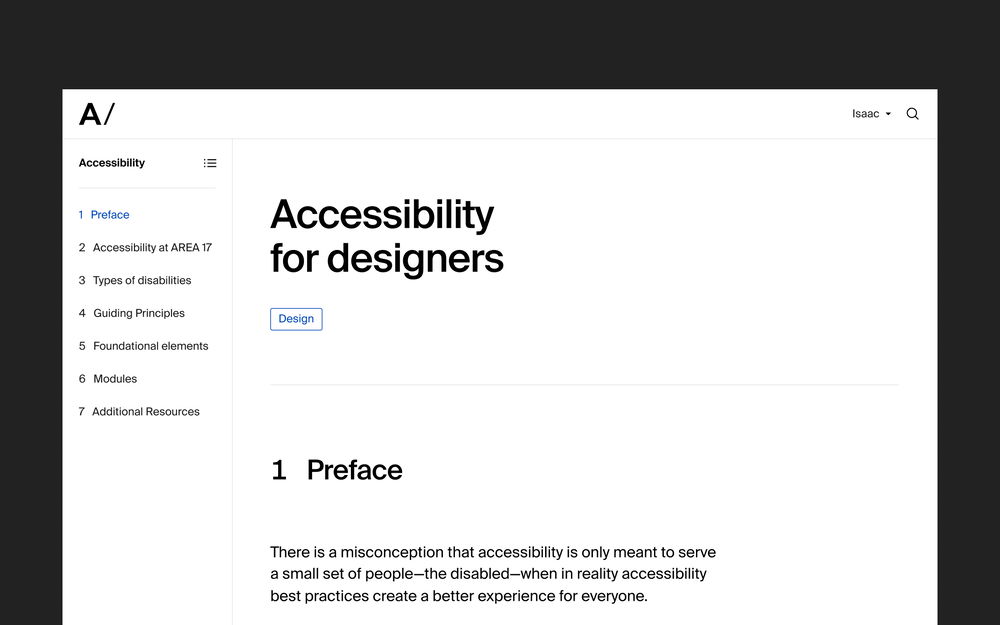Go to Additional Resources
This screenshot has width=1000, height=625.
click(145, 412)
